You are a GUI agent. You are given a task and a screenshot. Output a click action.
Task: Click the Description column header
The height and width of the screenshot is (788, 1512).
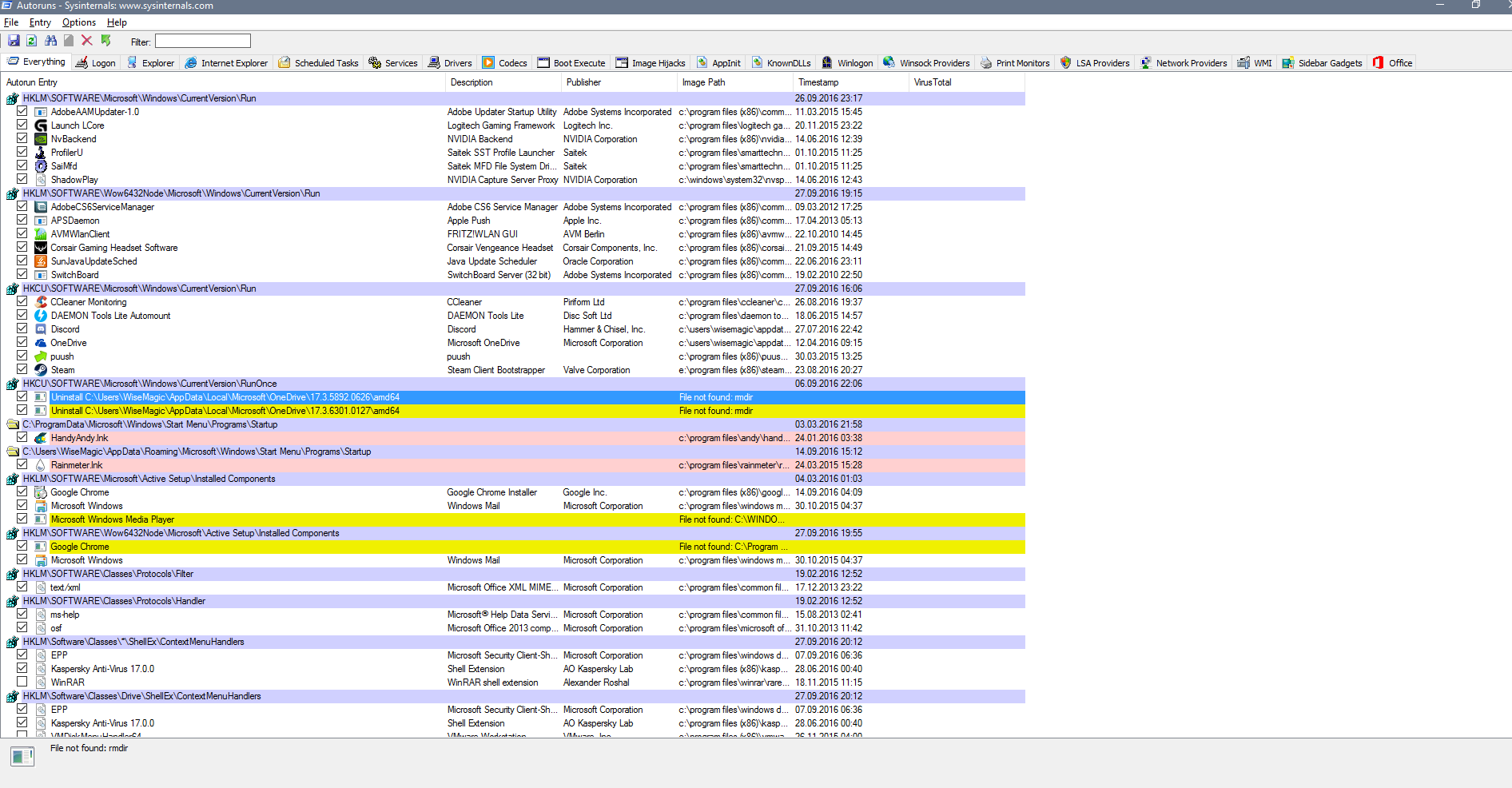pyautogui.click(x=503, y=82)
